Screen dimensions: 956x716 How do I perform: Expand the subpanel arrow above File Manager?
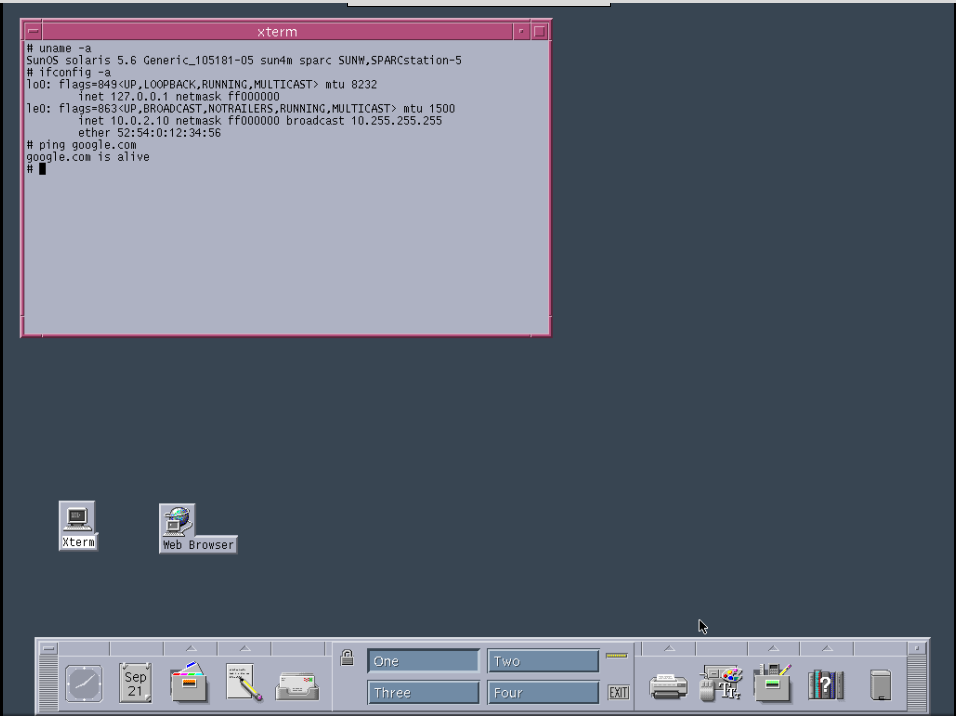[191, 648]
